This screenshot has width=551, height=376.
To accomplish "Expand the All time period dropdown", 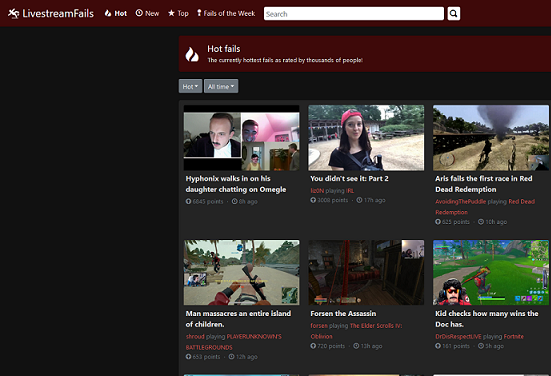I will 221,86.
